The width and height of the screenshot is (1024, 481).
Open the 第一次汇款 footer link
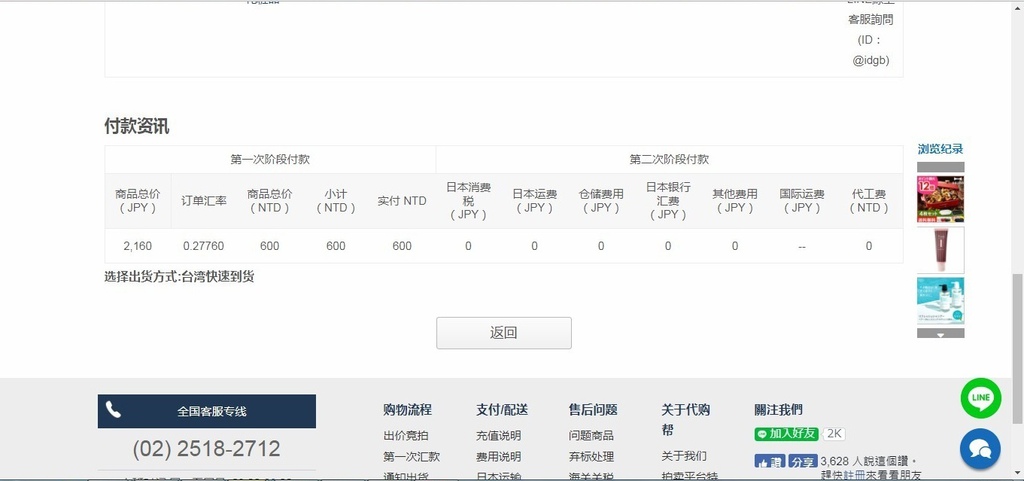[x=411, y=456]
